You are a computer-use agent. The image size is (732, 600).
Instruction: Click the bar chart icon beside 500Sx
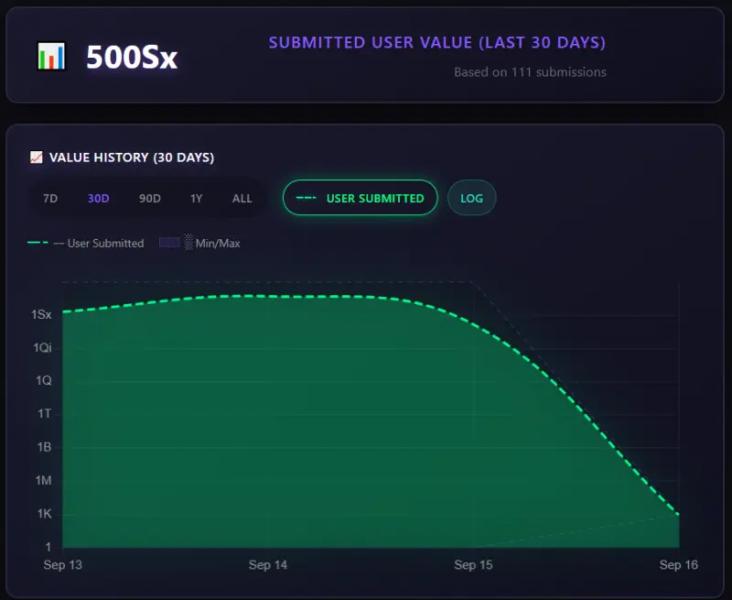point(51,56)
